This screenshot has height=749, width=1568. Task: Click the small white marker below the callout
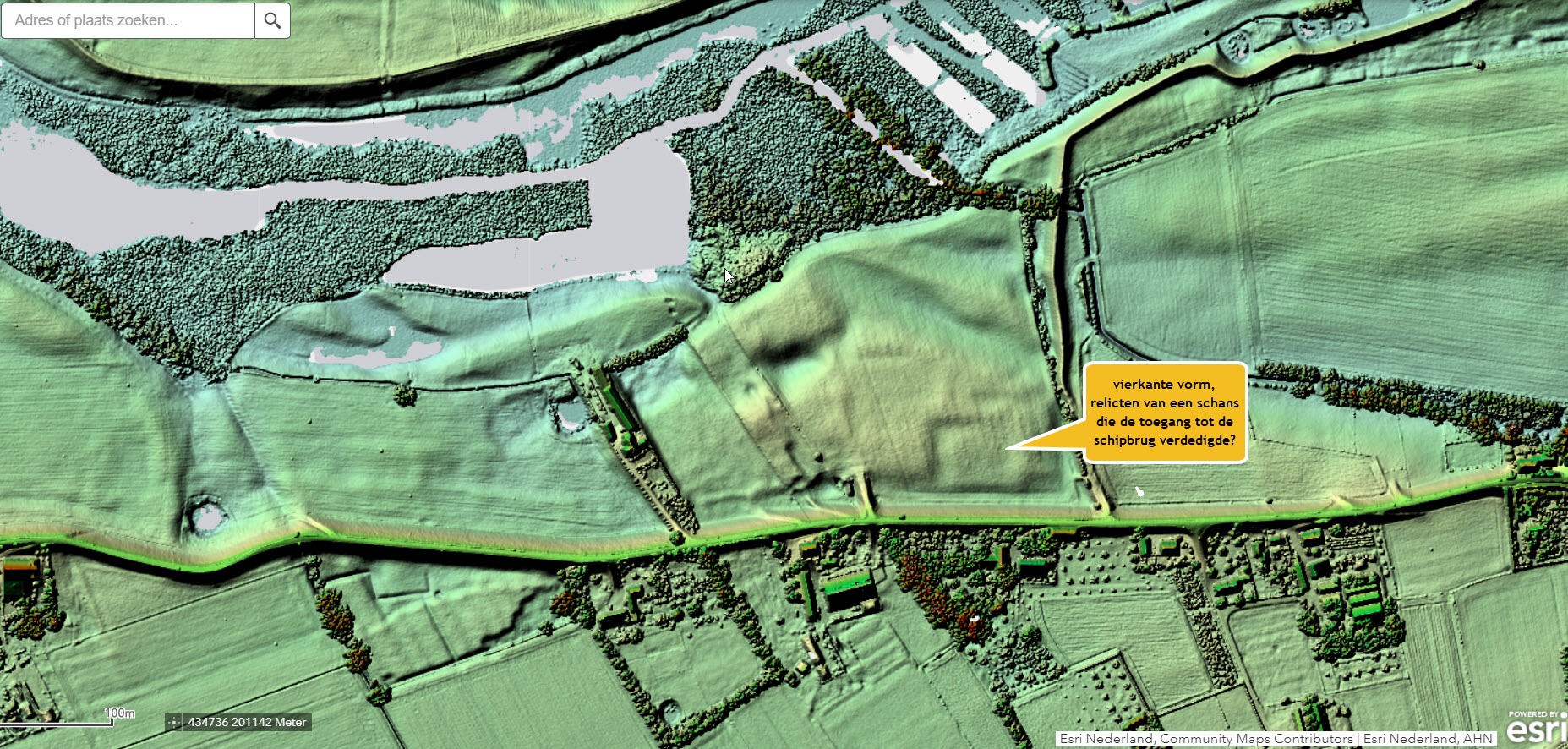pos(1139,490)
